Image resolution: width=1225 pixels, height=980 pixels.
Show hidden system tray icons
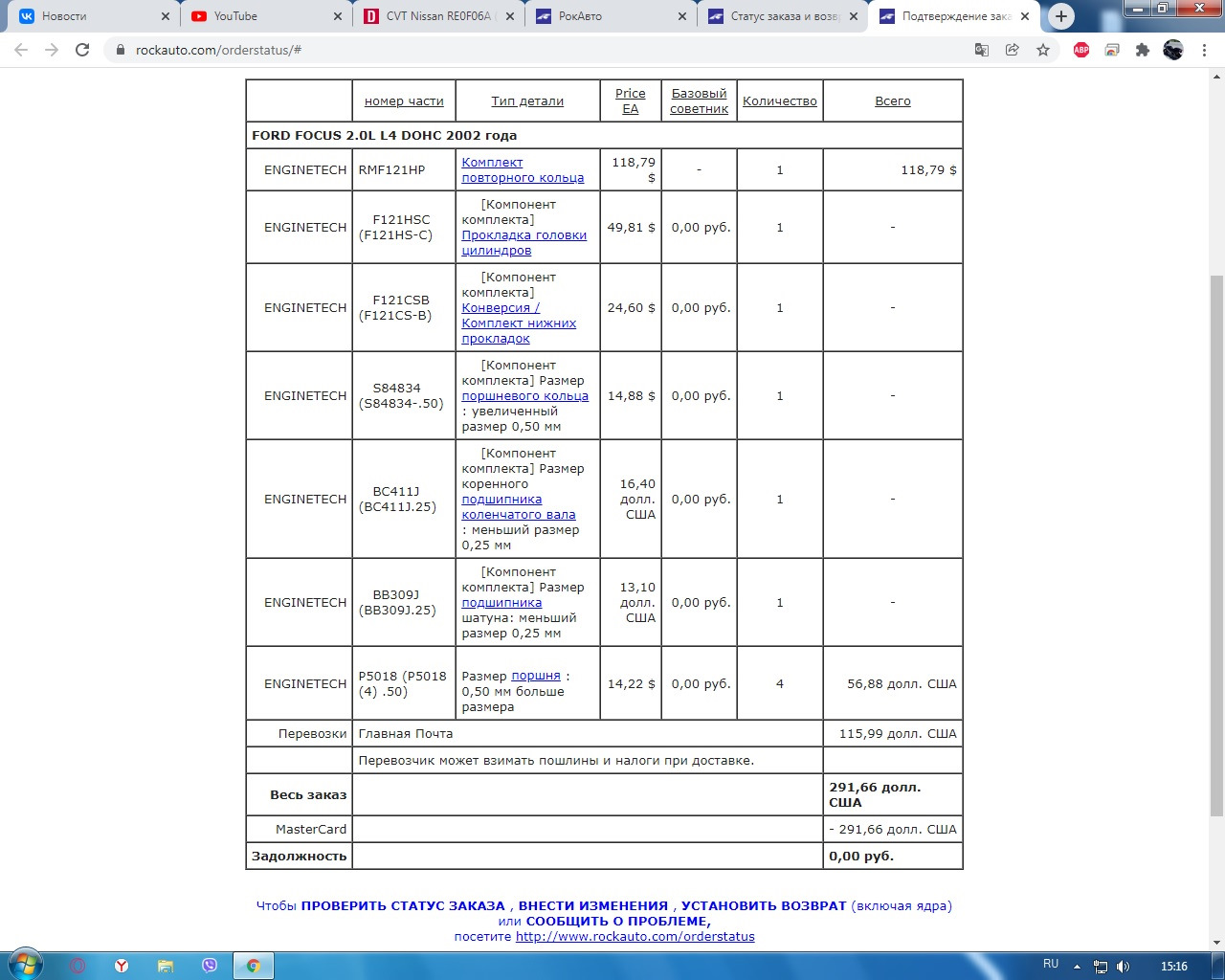[x=1077, y=967]
